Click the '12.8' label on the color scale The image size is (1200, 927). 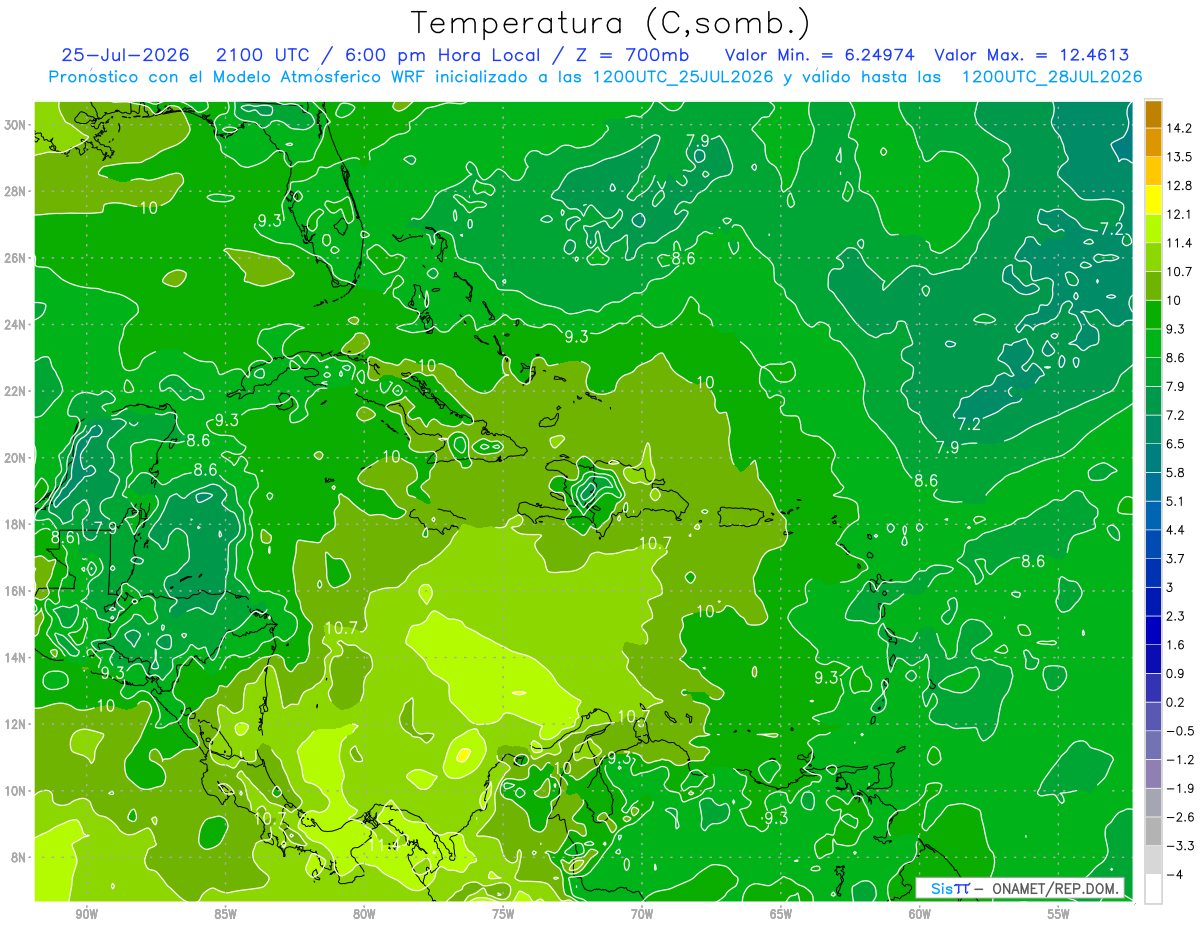tap(1180, 186)
